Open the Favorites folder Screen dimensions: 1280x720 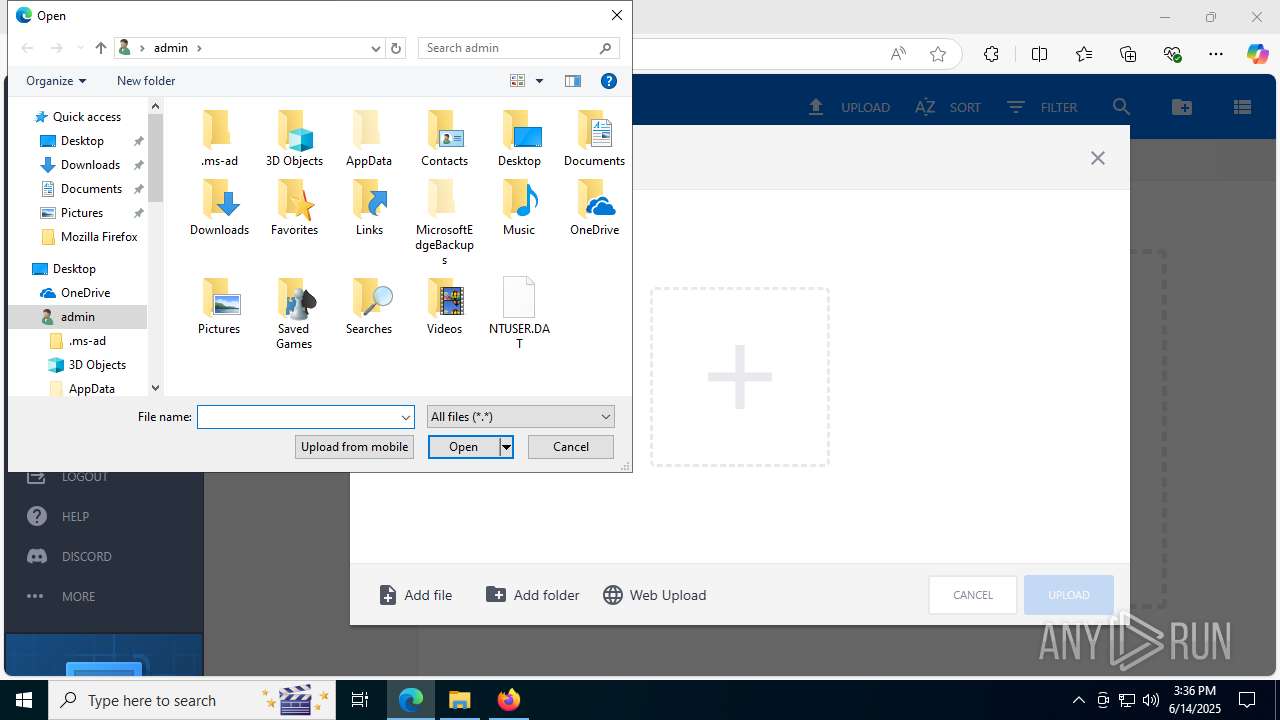click(294, 207)
